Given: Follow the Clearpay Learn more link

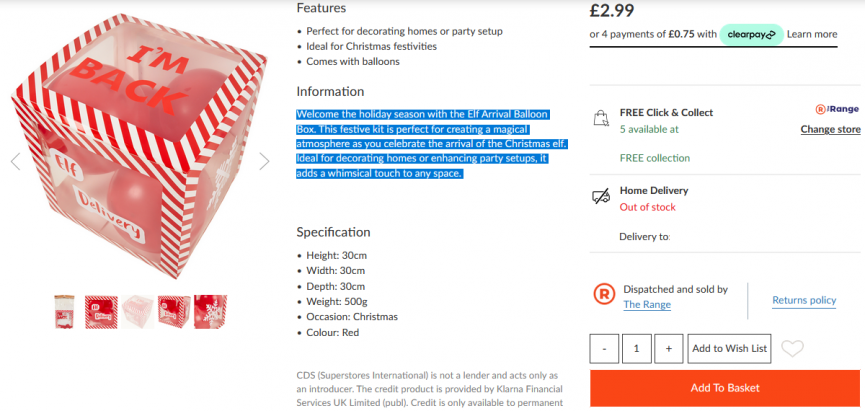Looking at the screenshot, I should [x=812, y=34].
